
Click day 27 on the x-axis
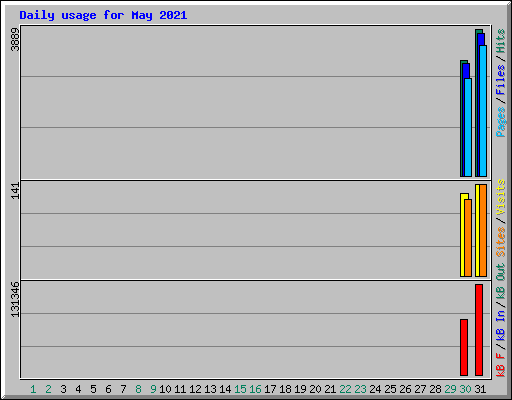tap(420, 389)
